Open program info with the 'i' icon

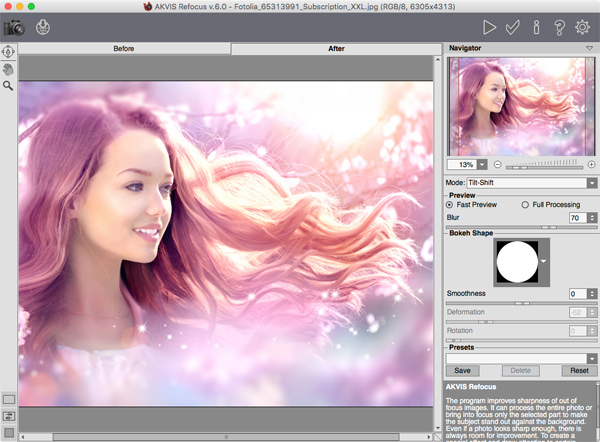pos(537,27)
